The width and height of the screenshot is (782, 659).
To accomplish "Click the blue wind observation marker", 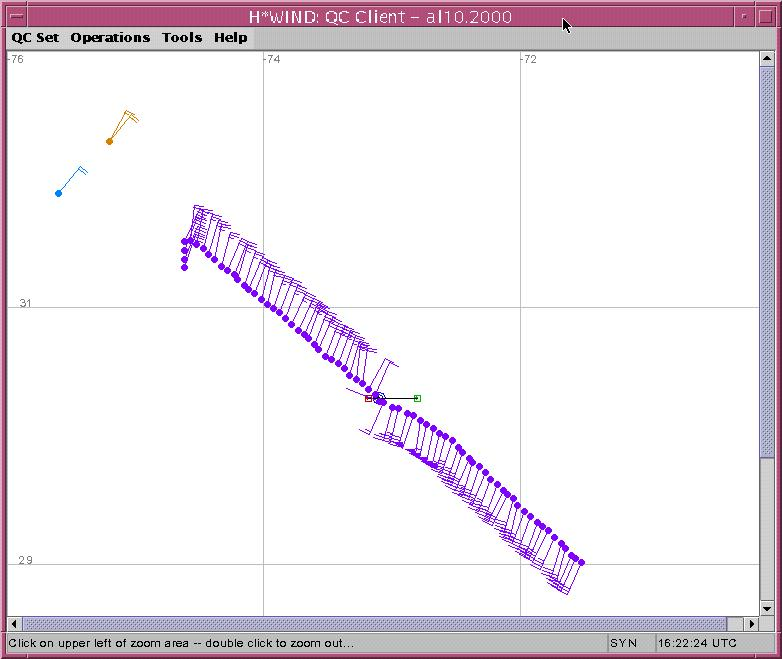I will tap(58, 193).
